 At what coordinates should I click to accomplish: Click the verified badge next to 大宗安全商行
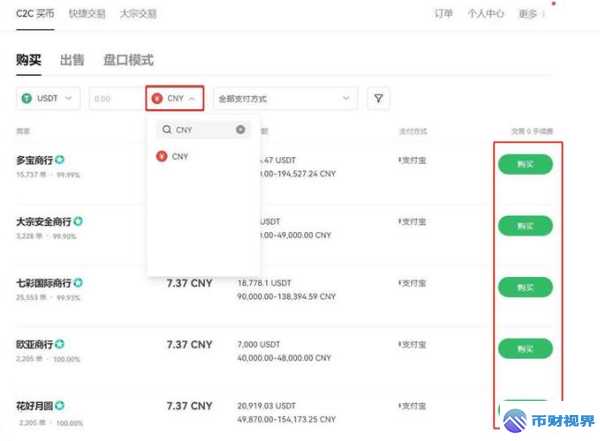pos(78,221)
